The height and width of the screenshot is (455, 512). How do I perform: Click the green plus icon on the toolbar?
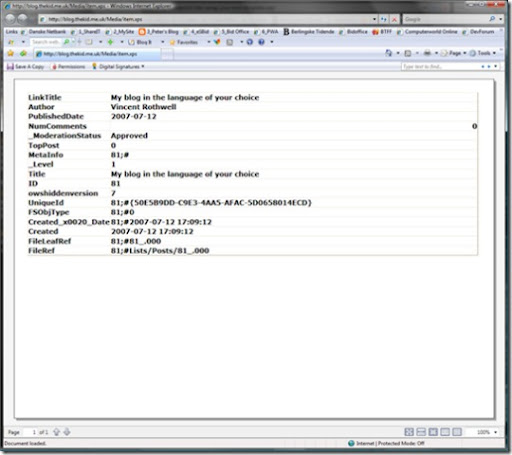pos(110,42)
